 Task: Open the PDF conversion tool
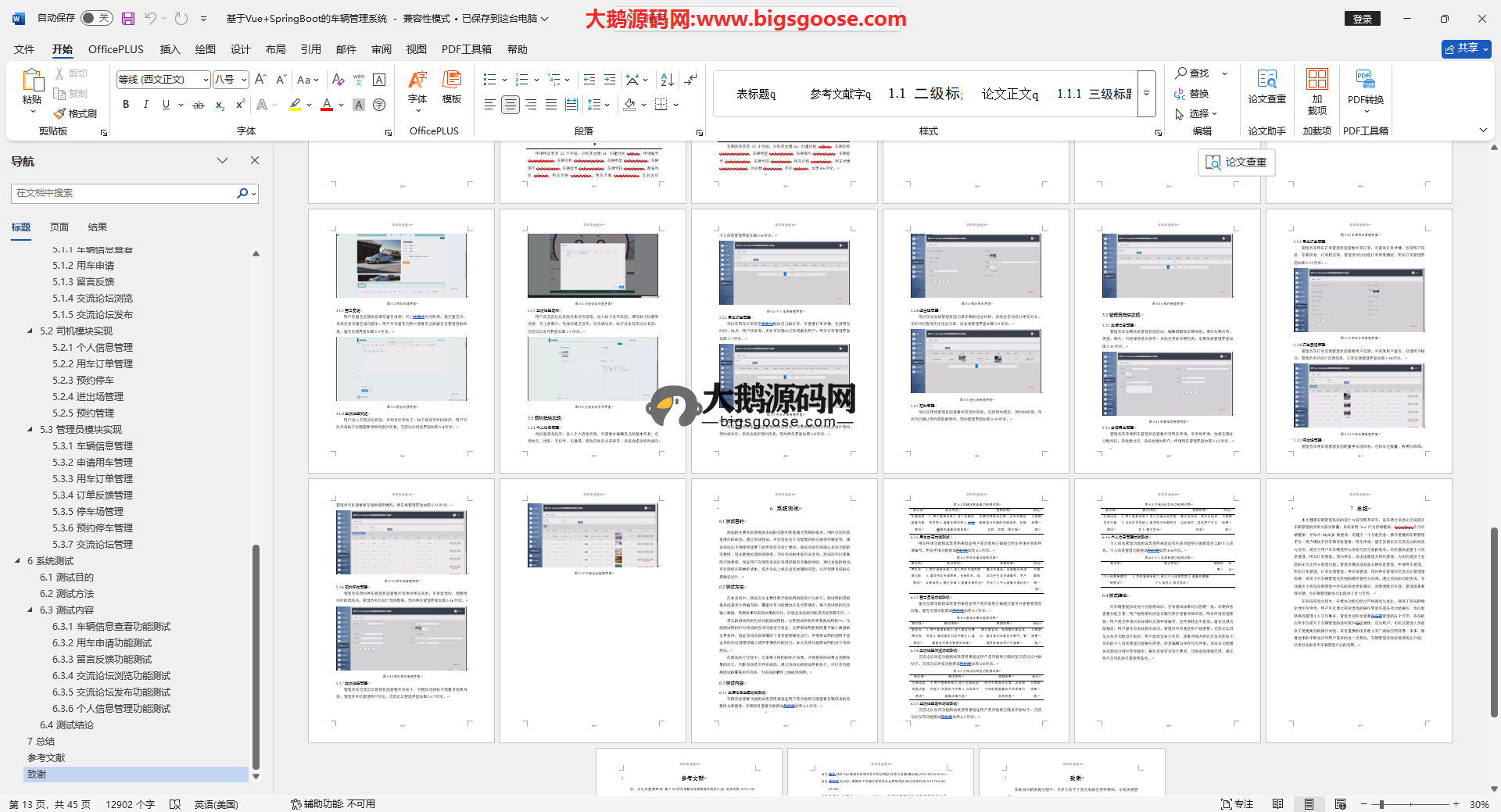tap(1365, 88)
